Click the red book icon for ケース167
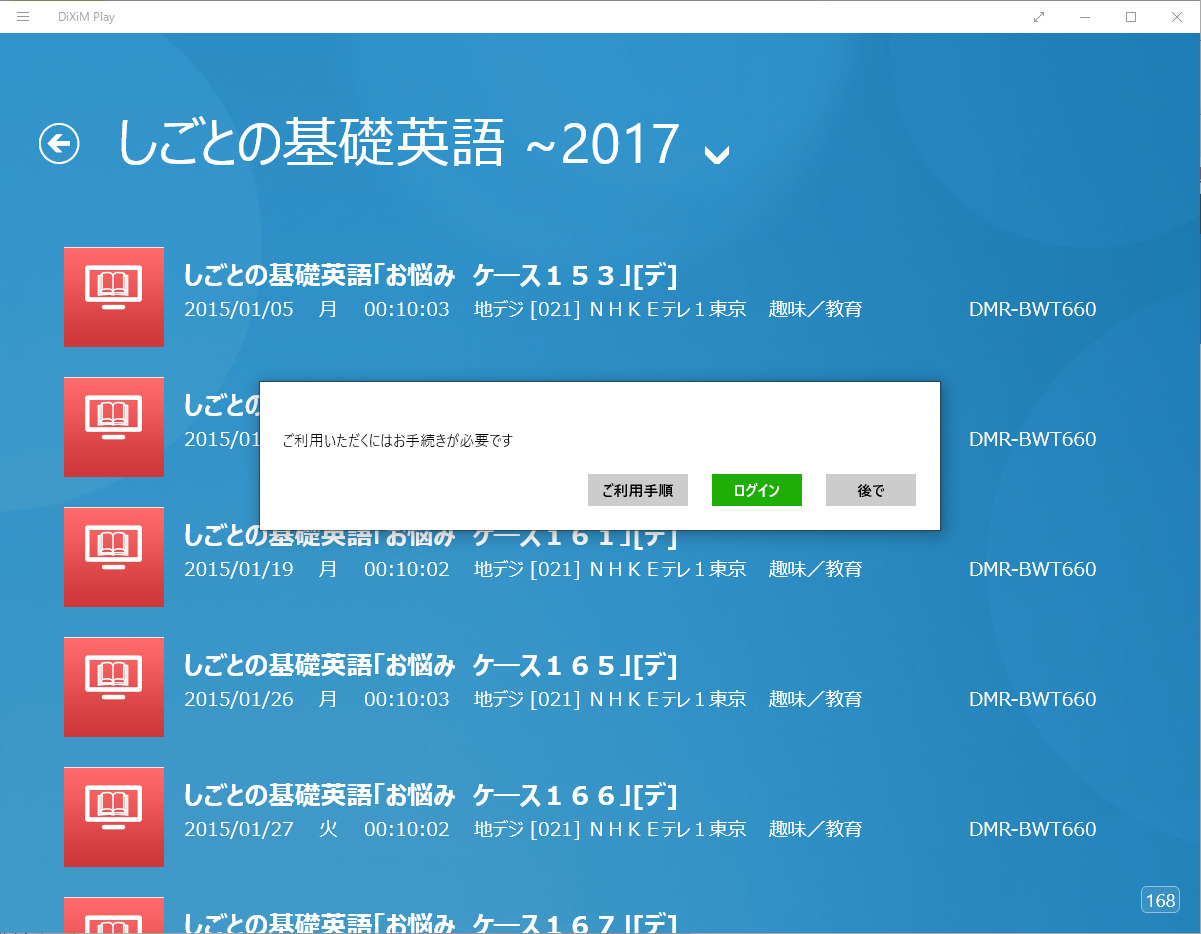 tap(114, 916)
